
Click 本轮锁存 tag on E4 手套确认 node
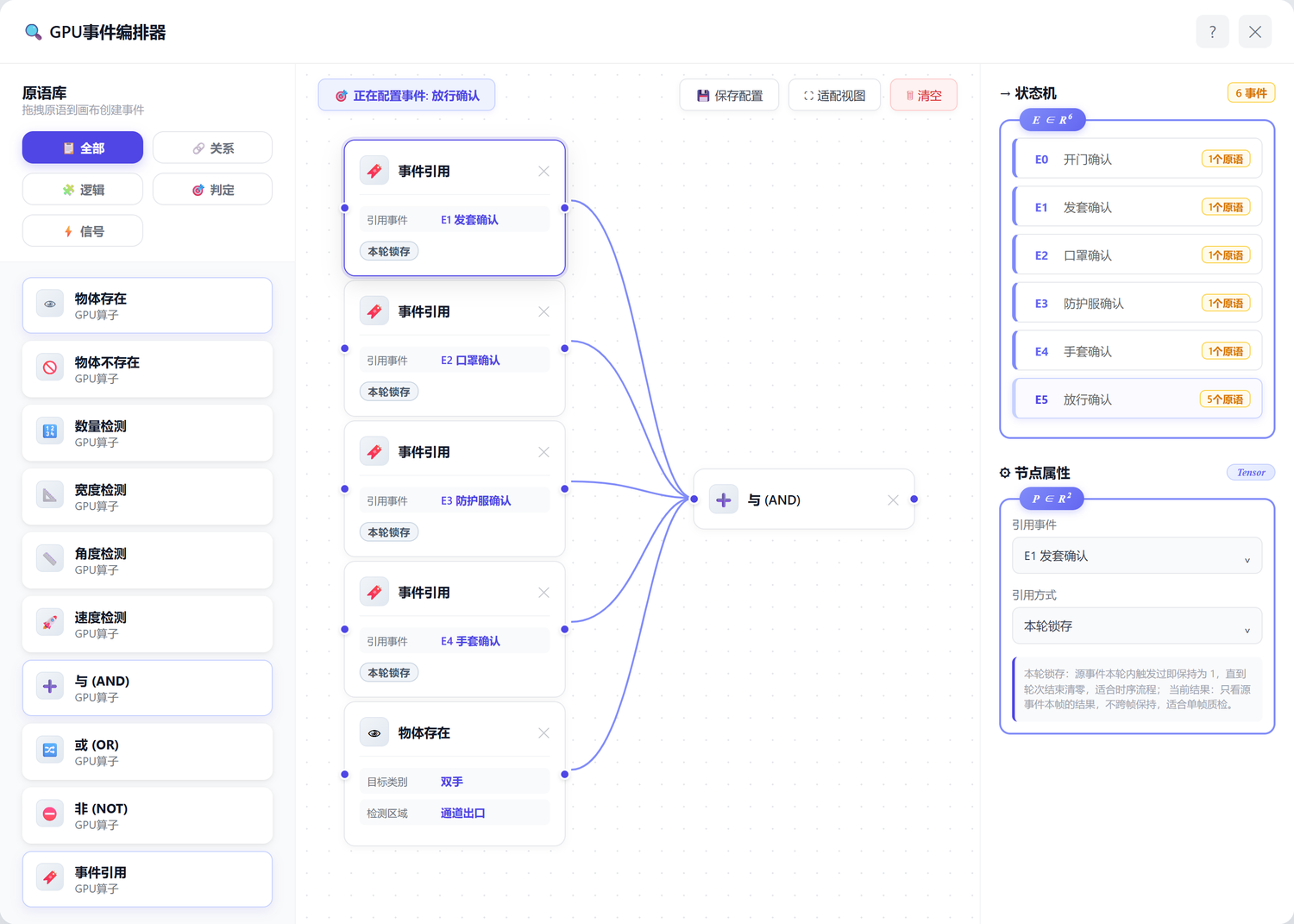point(389,673)
